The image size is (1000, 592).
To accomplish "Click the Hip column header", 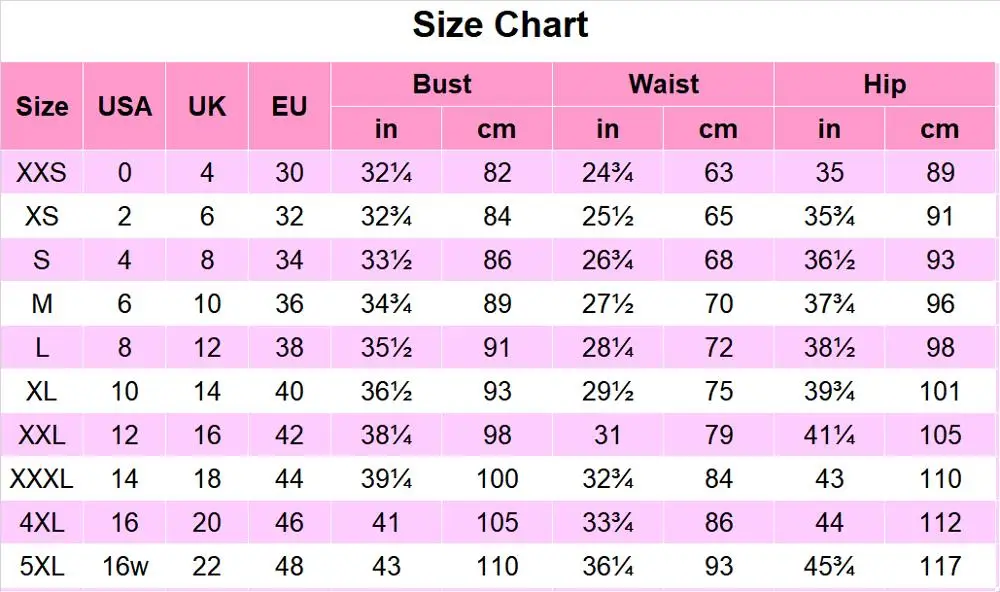I will click(884, 84).
